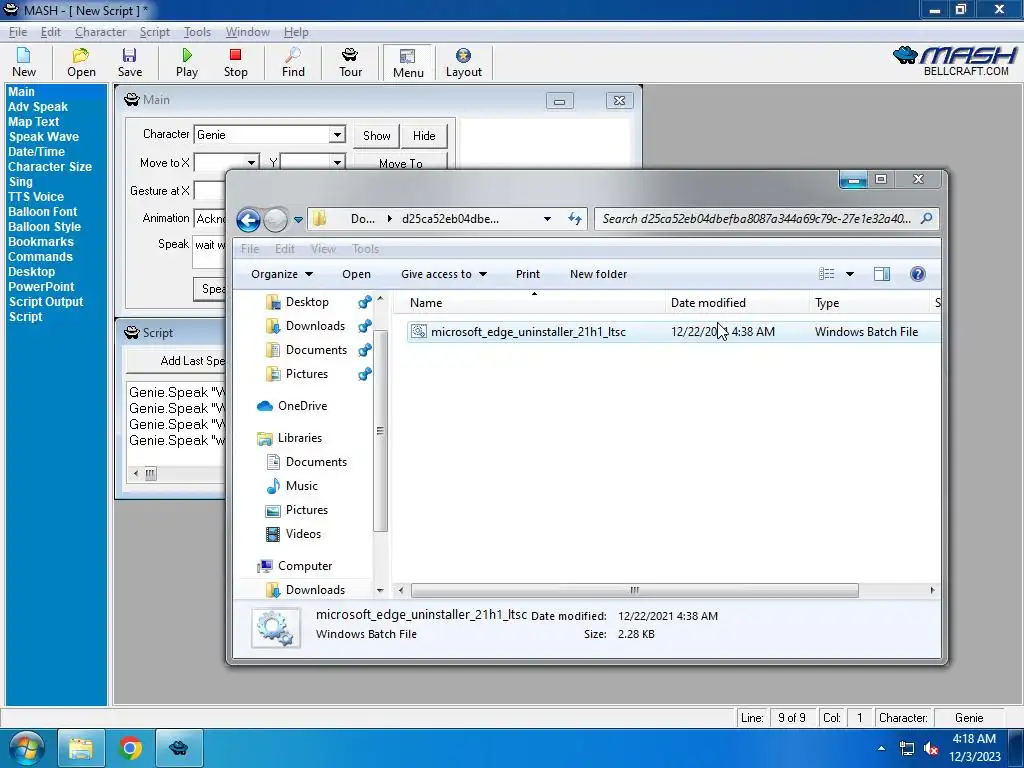Viewport: 1024px width, 768px height.
Task: Select TTS Voice in the sidebar
Action: pyautogui.click(x=36, y=197)
